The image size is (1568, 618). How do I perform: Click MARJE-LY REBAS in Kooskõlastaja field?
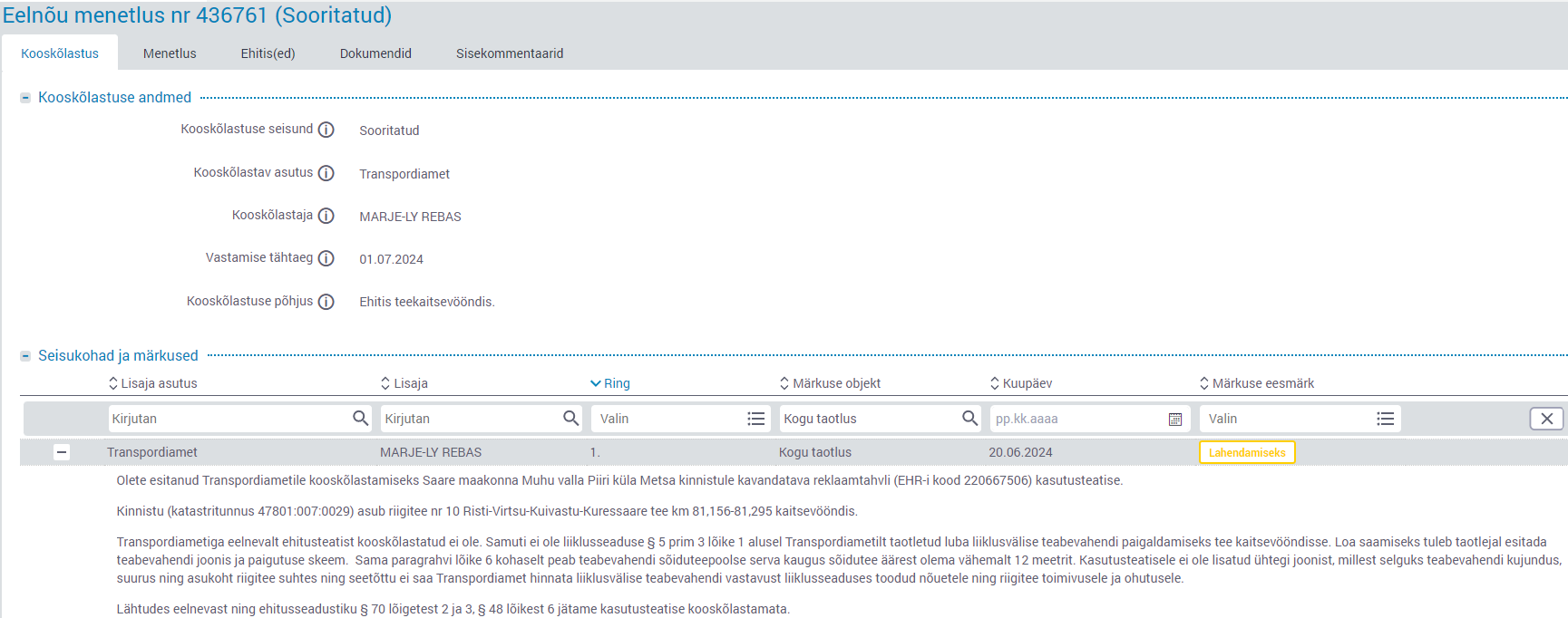tap(410, 217)
